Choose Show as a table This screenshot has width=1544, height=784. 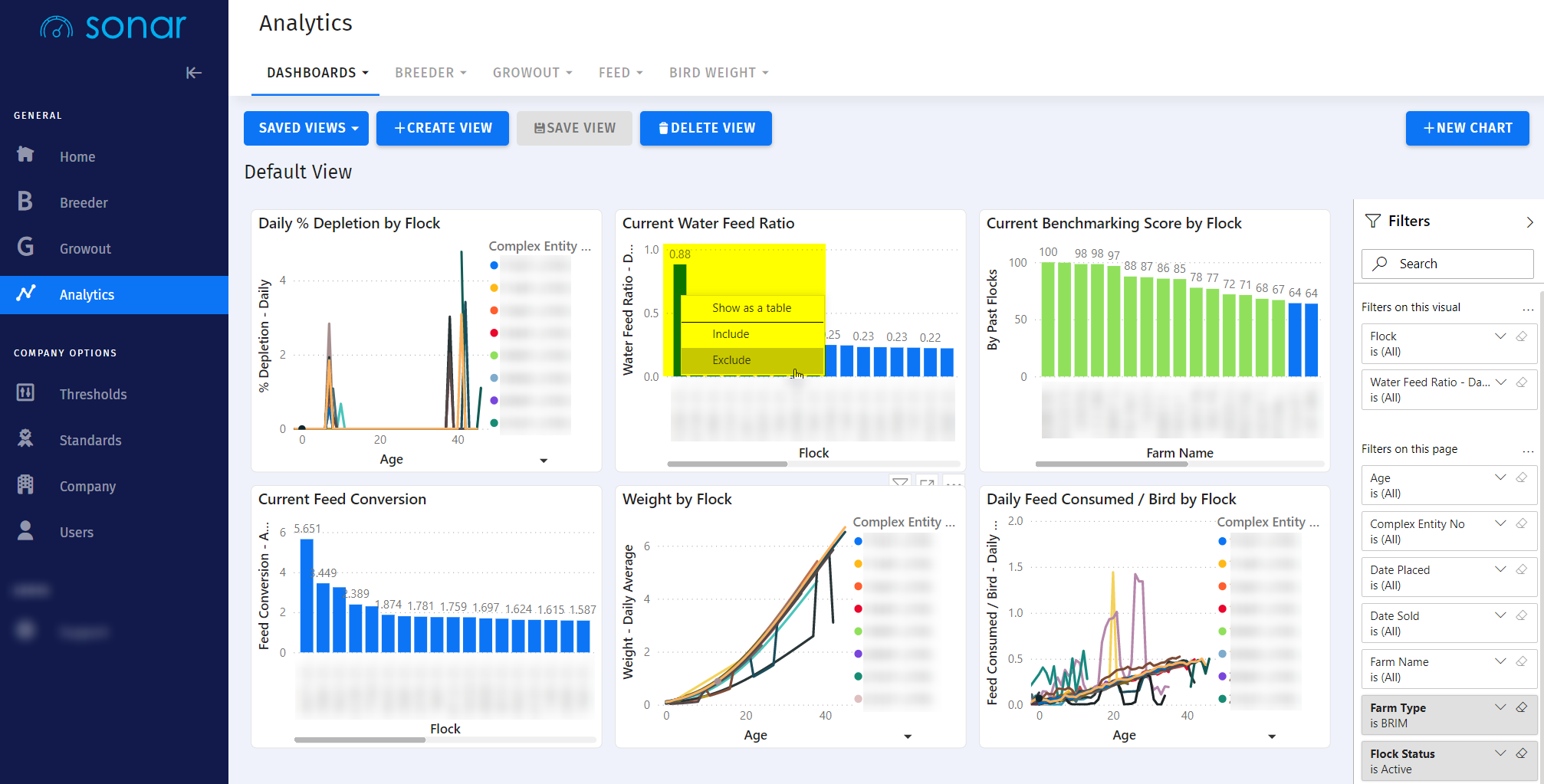[x=752, y=308]
